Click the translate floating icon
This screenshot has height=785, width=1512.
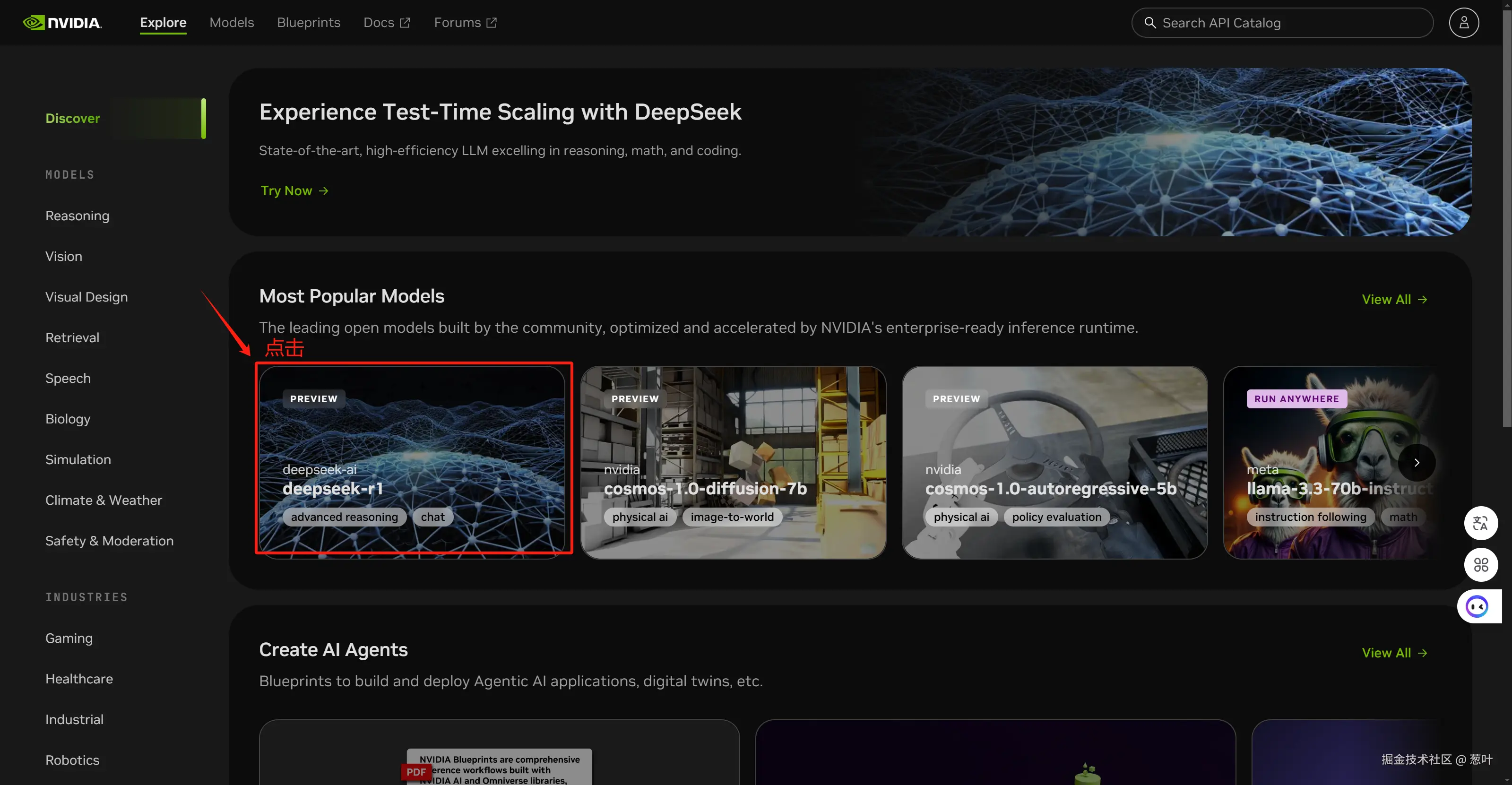pyautogui.click(x=1480, y=523)
